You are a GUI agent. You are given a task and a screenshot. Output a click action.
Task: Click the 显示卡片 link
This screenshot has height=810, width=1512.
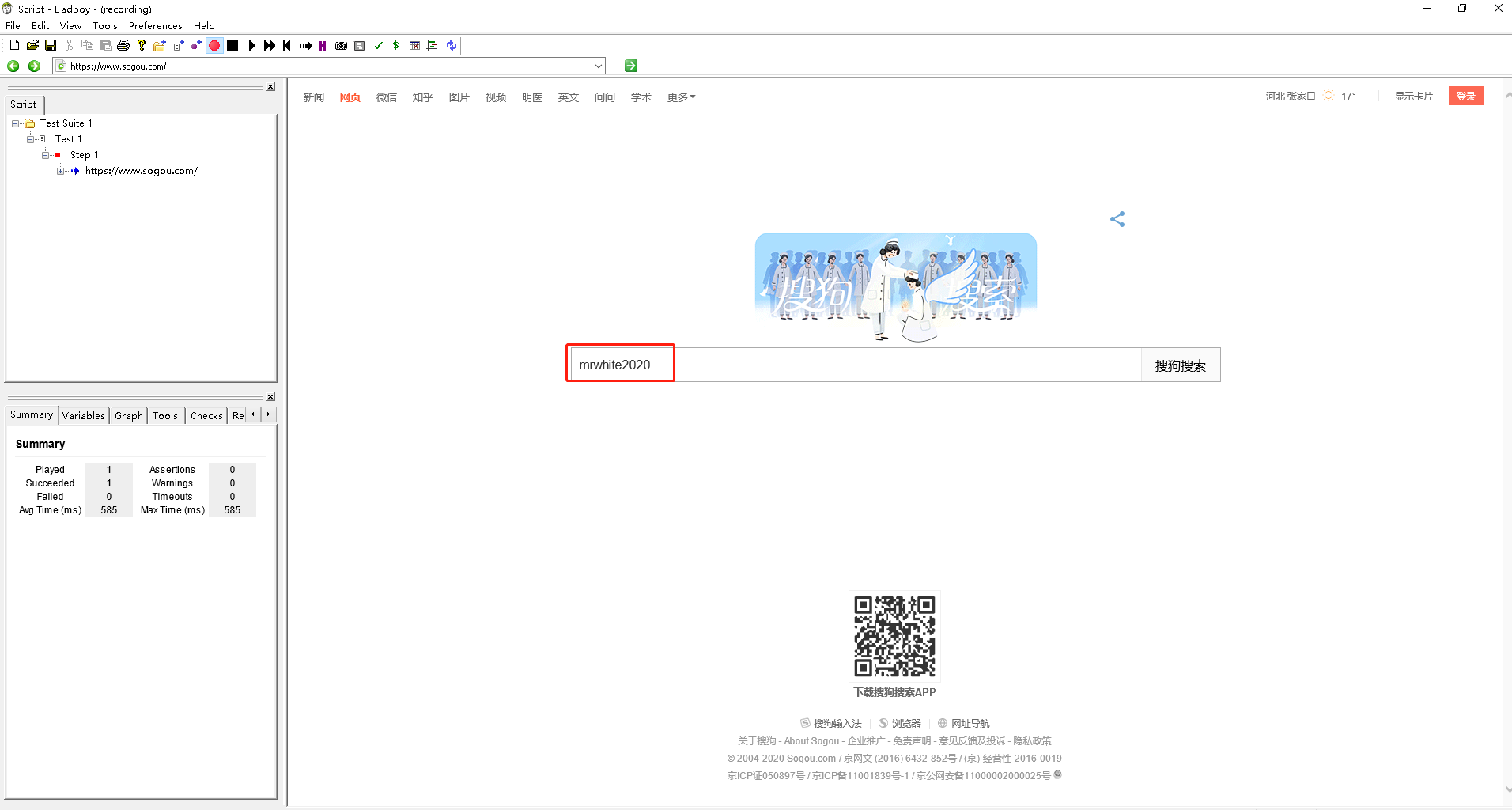point(1413,96)
